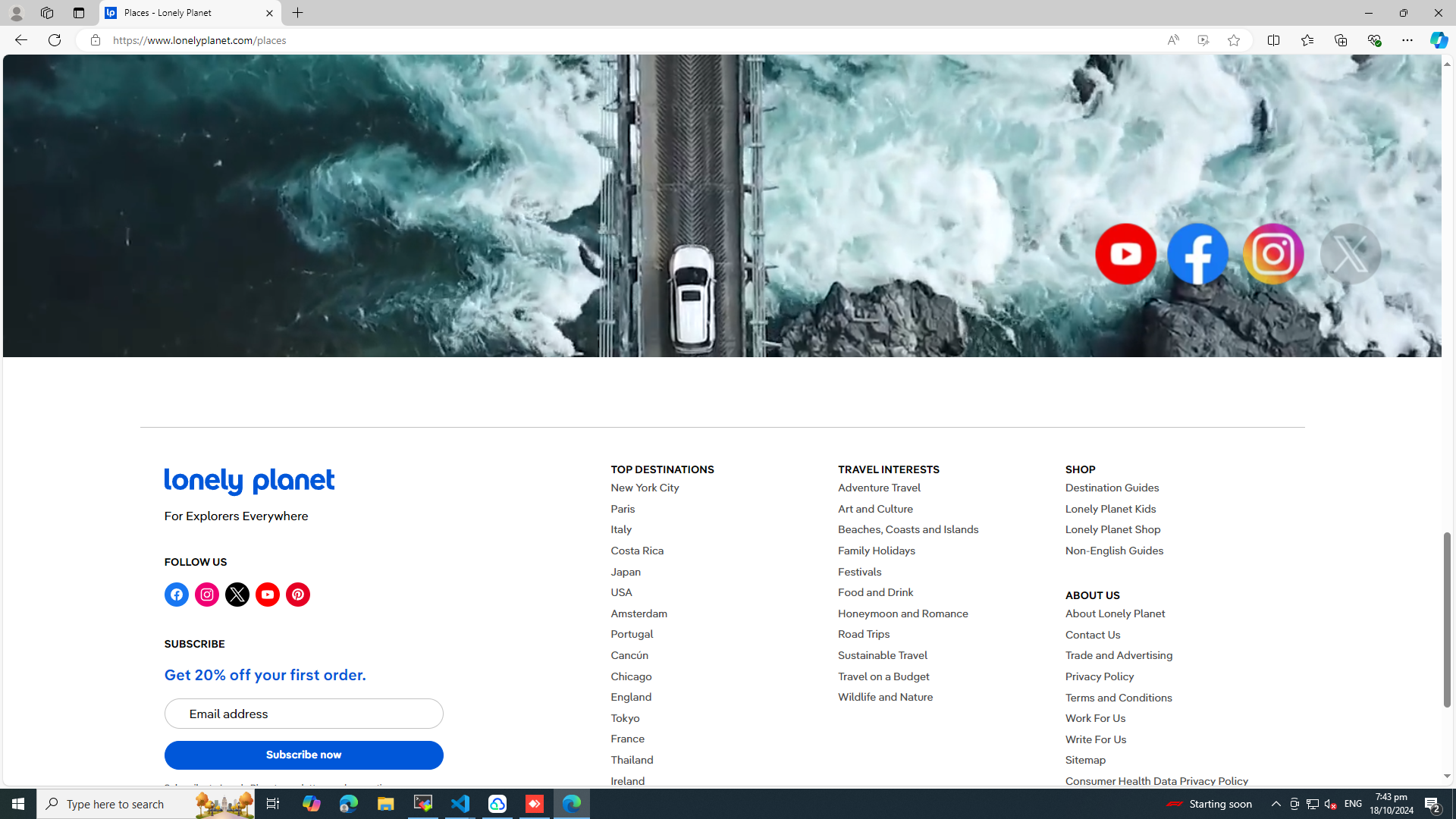
Task: View site information lock icon
Action: (x=95, y=40)
